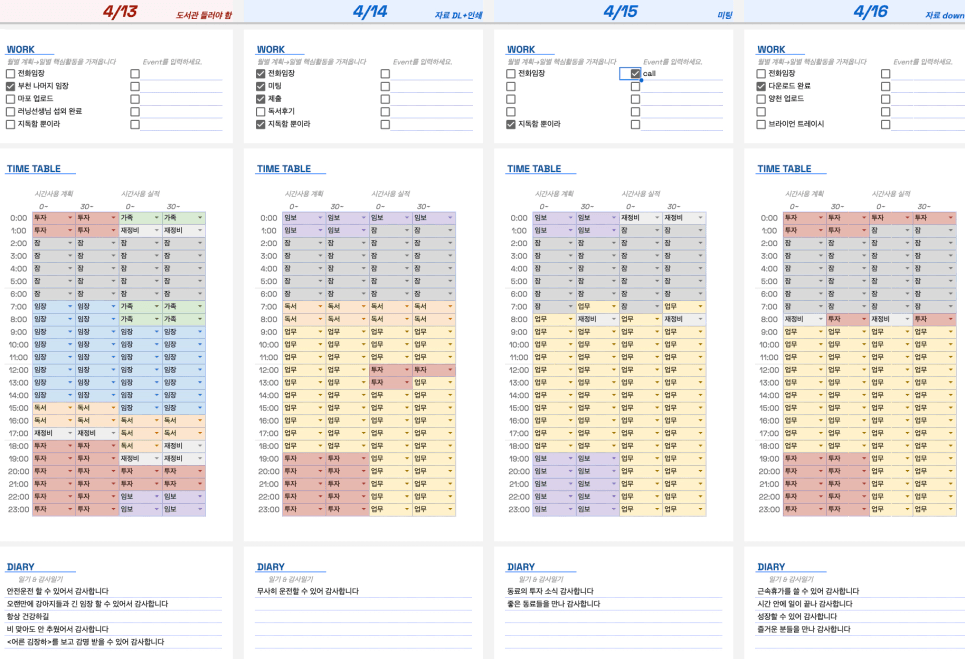Viewport: 965px width, 659px height.
Task: Open 4/13 0:00 first plan column dropdown
Action: point(71,218)
